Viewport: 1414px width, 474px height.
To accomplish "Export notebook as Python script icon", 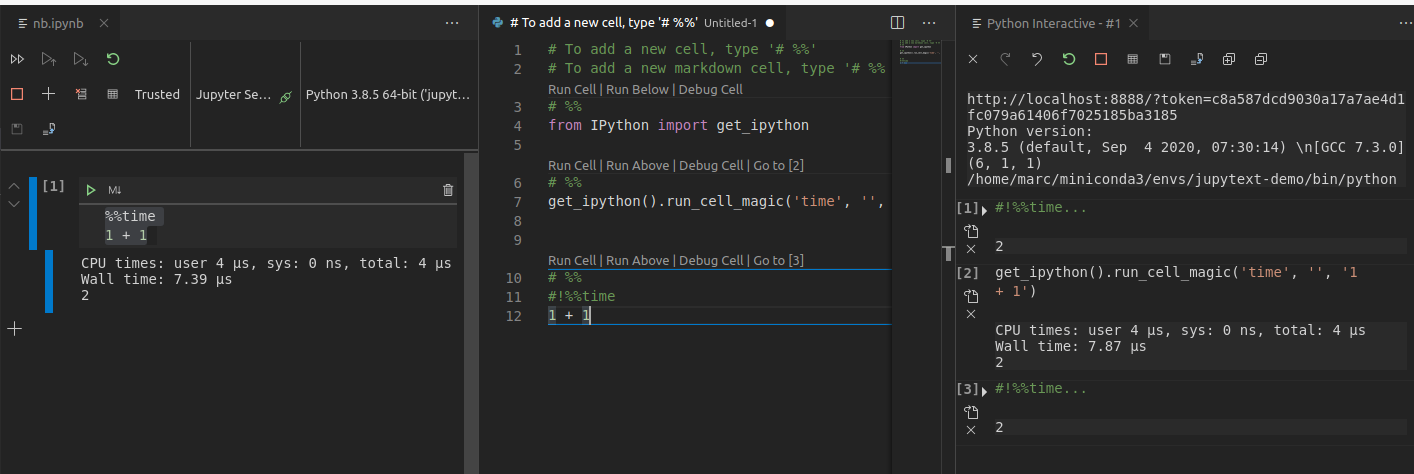I will [x=48, y=129].
